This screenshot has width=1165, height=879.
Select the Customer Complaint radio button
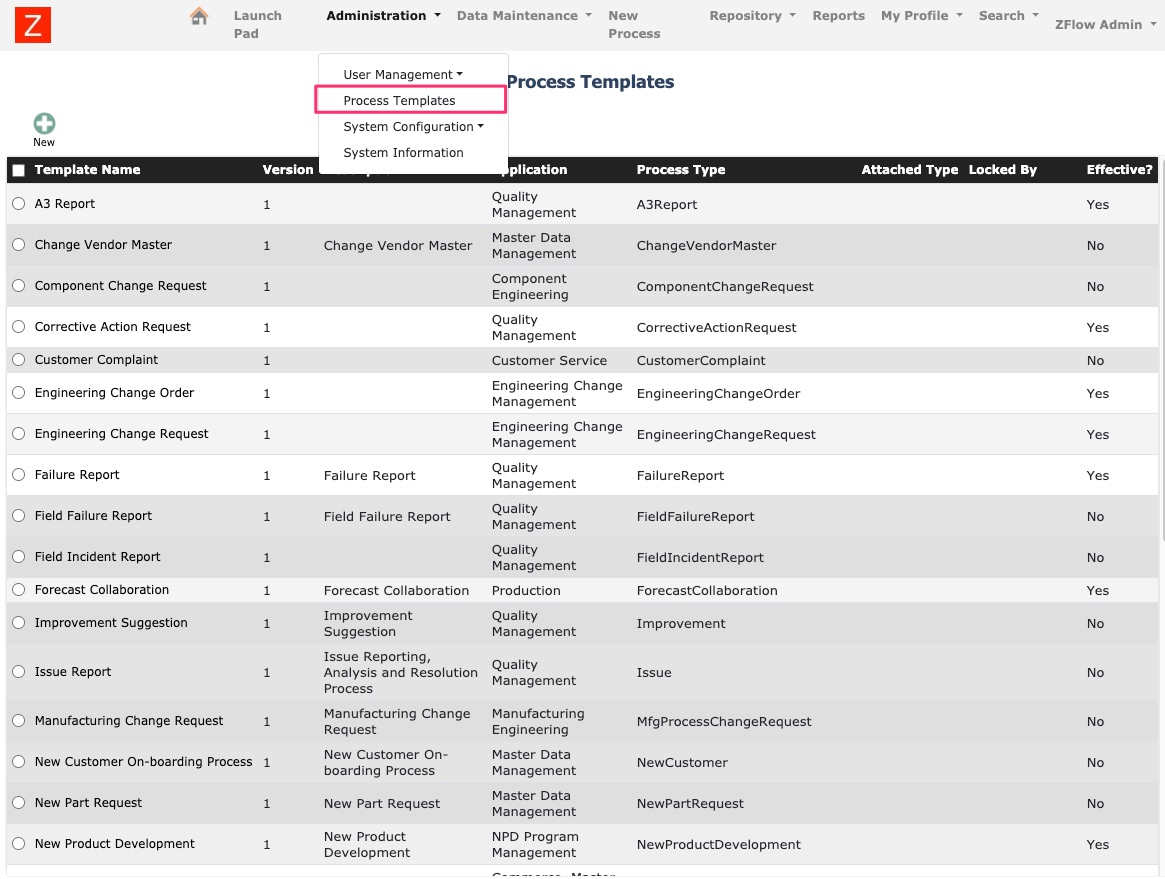pyautogui.click(x=19, y=360)
